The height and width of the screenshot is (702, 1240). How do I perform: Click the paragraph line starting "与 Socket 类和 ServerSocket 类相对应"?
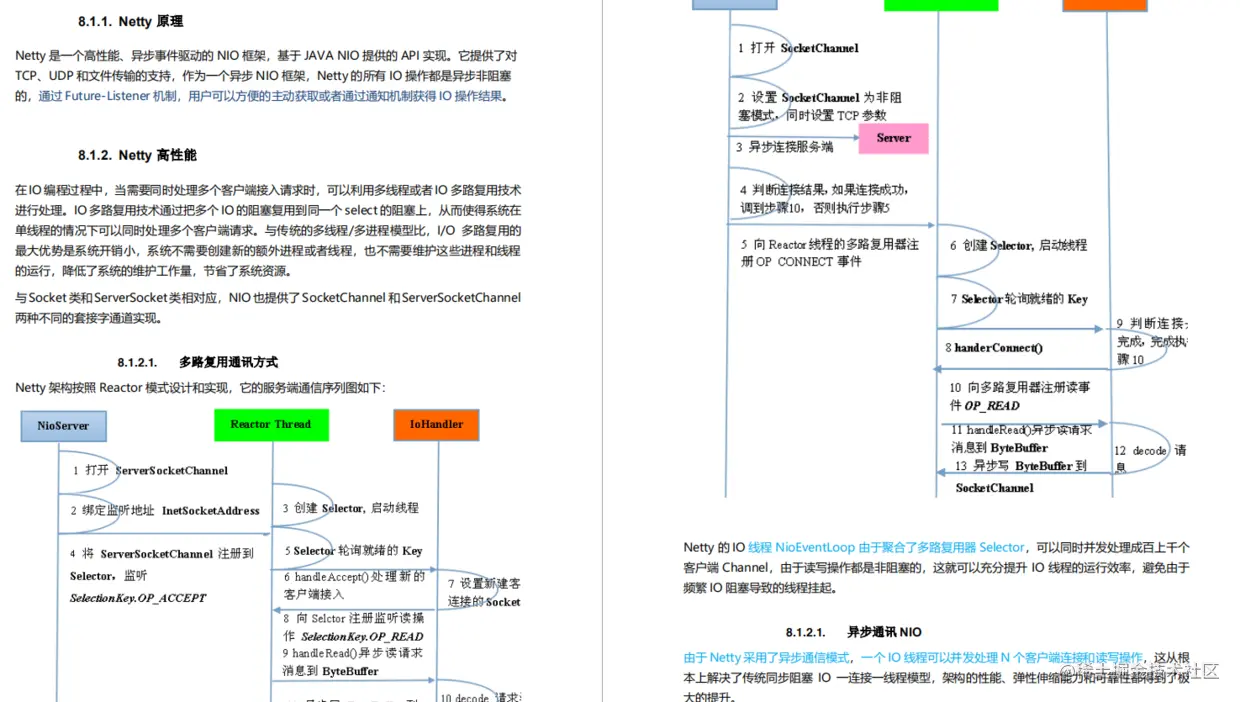pyautogui.click(x=268, y=298)
